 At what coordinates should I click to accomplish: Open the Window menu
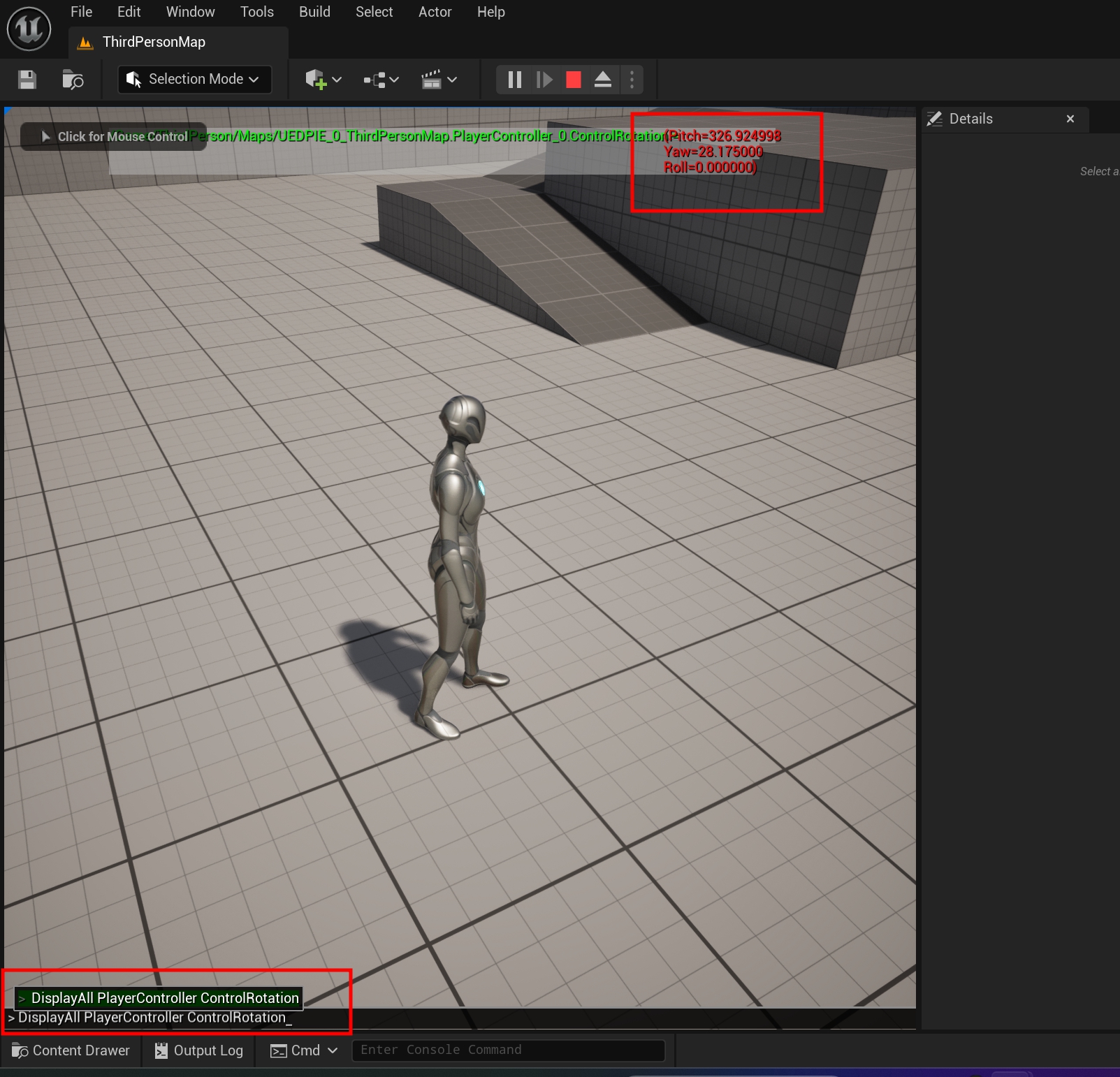point(190,12)
